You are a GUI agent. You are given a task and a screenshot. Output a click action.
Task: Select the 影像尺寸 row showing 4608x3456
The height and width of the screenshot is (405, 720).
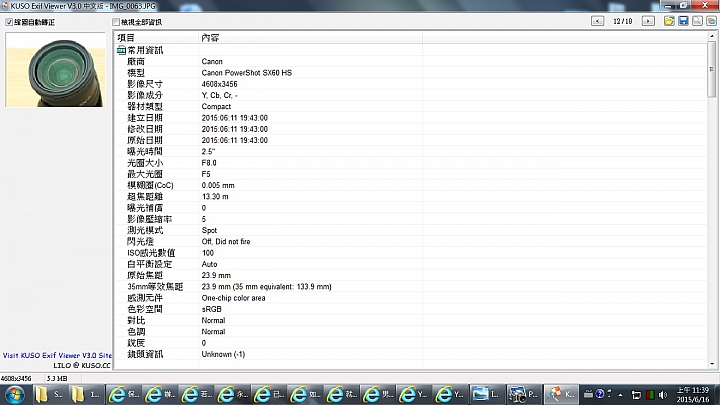click(x=411, y=84)
